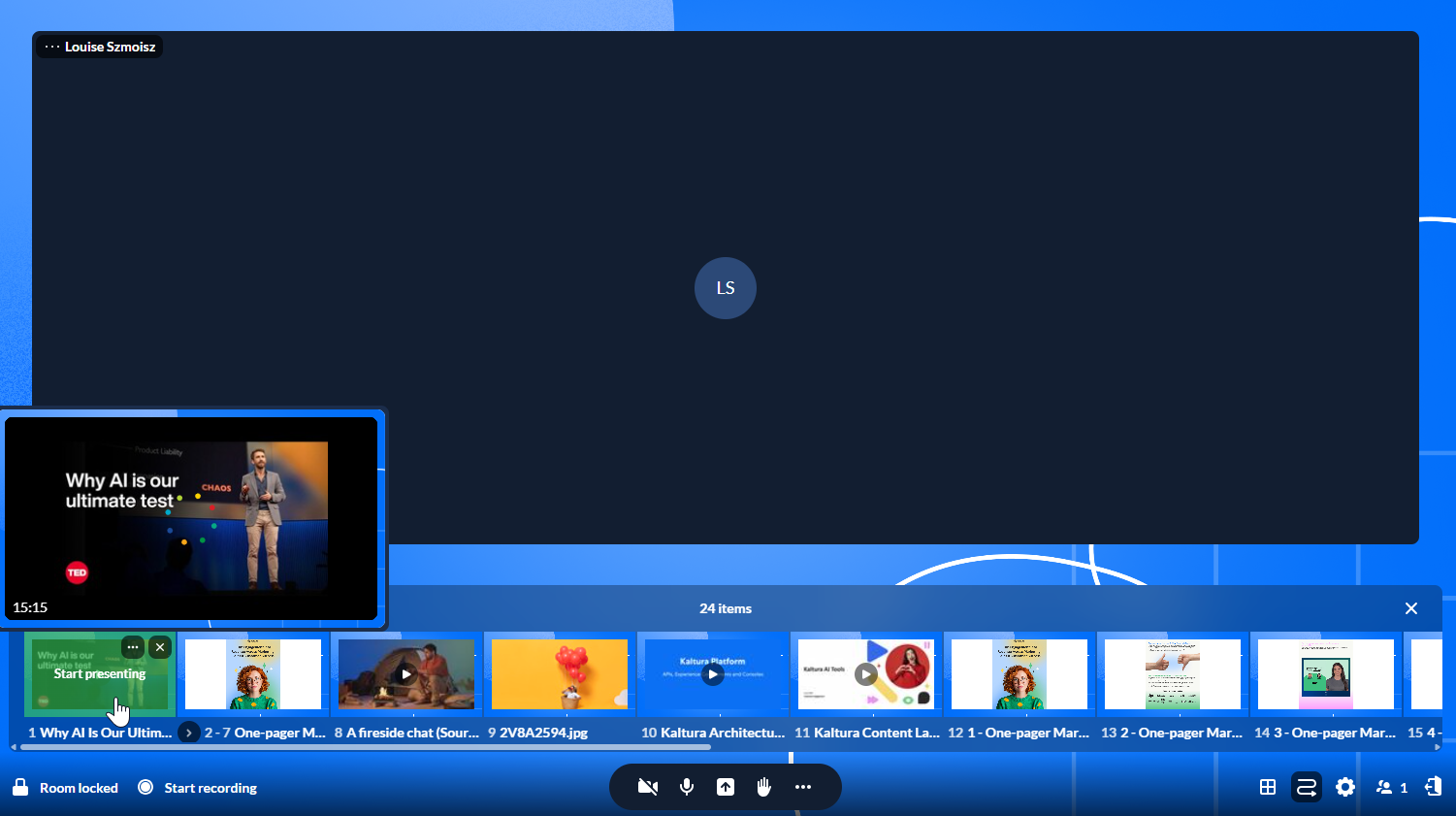Click the playlist scroll-left arrow
Viewport: 1456px width, 816px height.
coord(14,747)
